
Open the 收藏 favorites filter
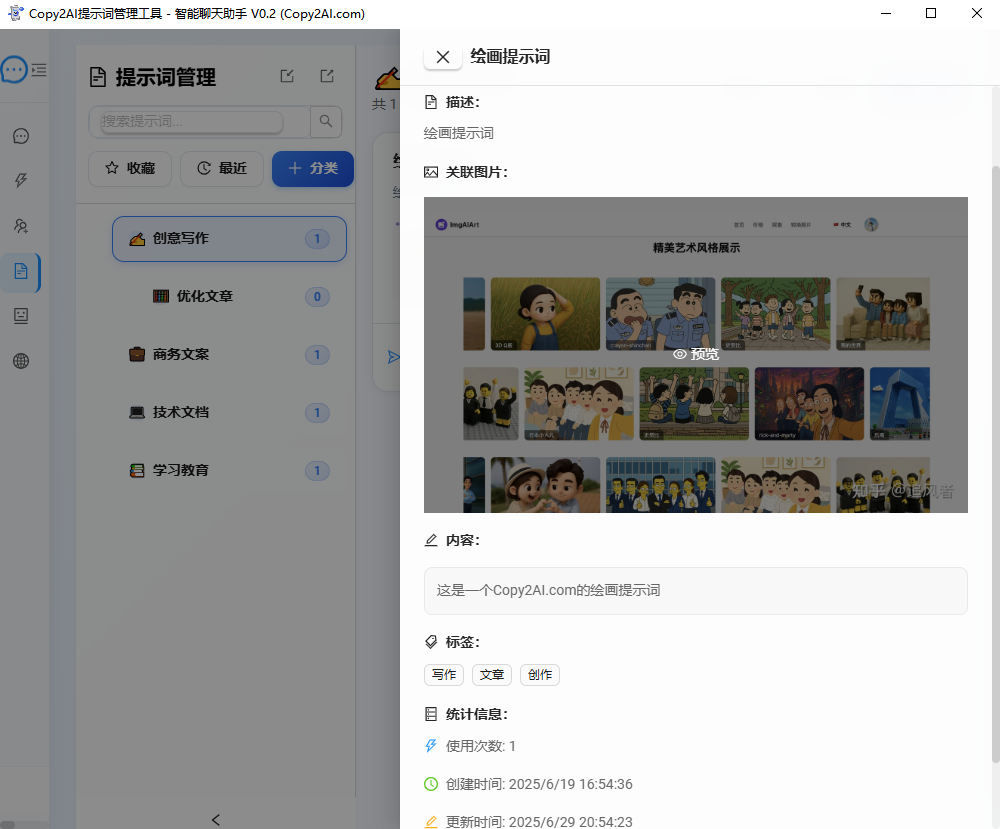click(x=130, y=168)
